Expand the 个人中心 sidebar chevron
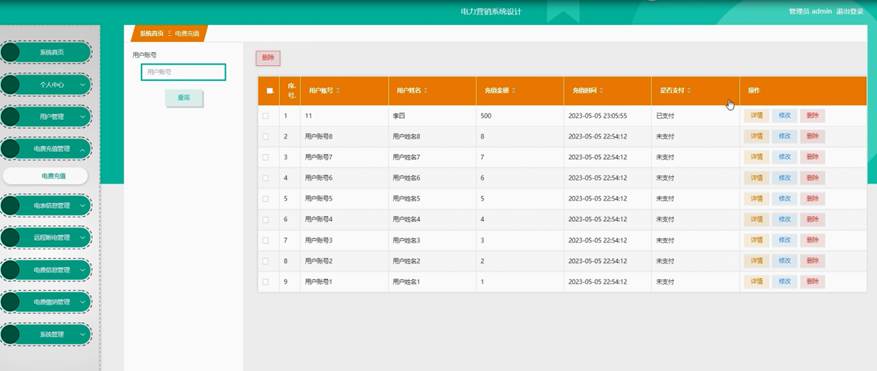 click(x=83, y=85)
